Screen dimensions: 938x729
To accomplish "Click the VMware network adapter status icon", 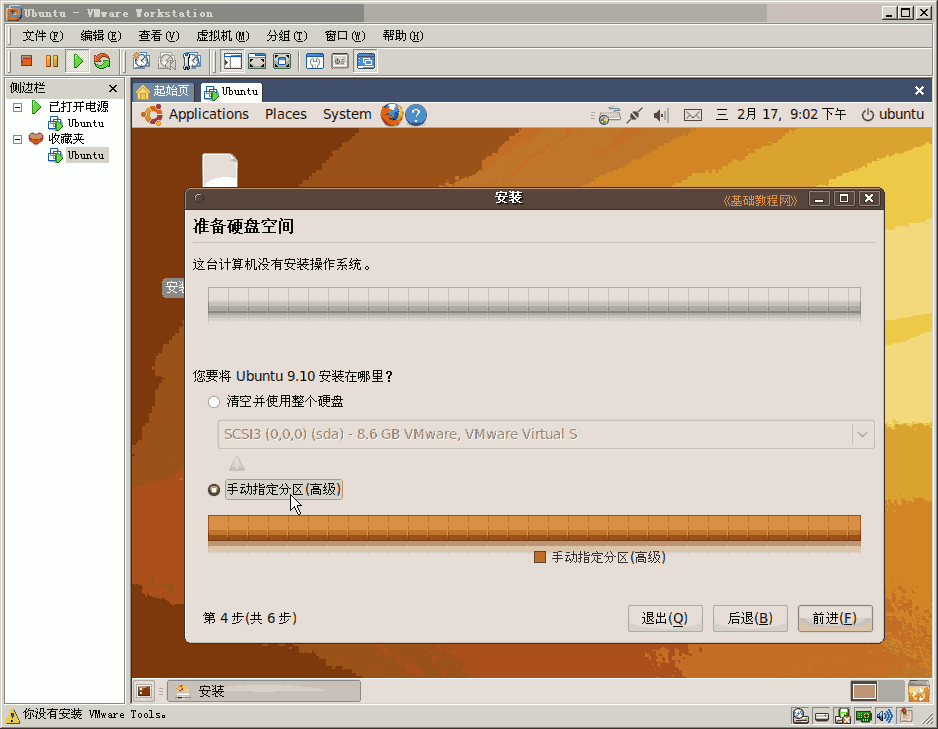I will tap(863, 716).
